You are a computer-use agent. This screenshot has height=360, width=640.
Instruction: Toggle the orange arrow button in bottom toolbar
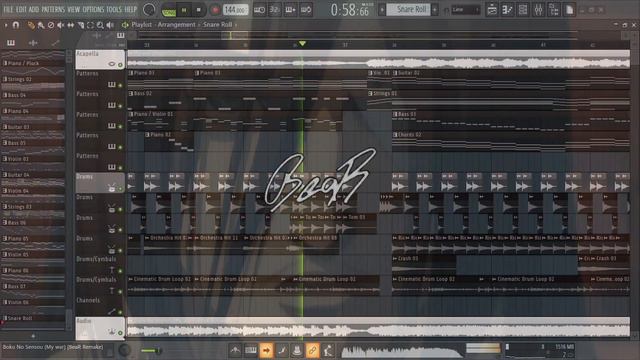[266, 350]
